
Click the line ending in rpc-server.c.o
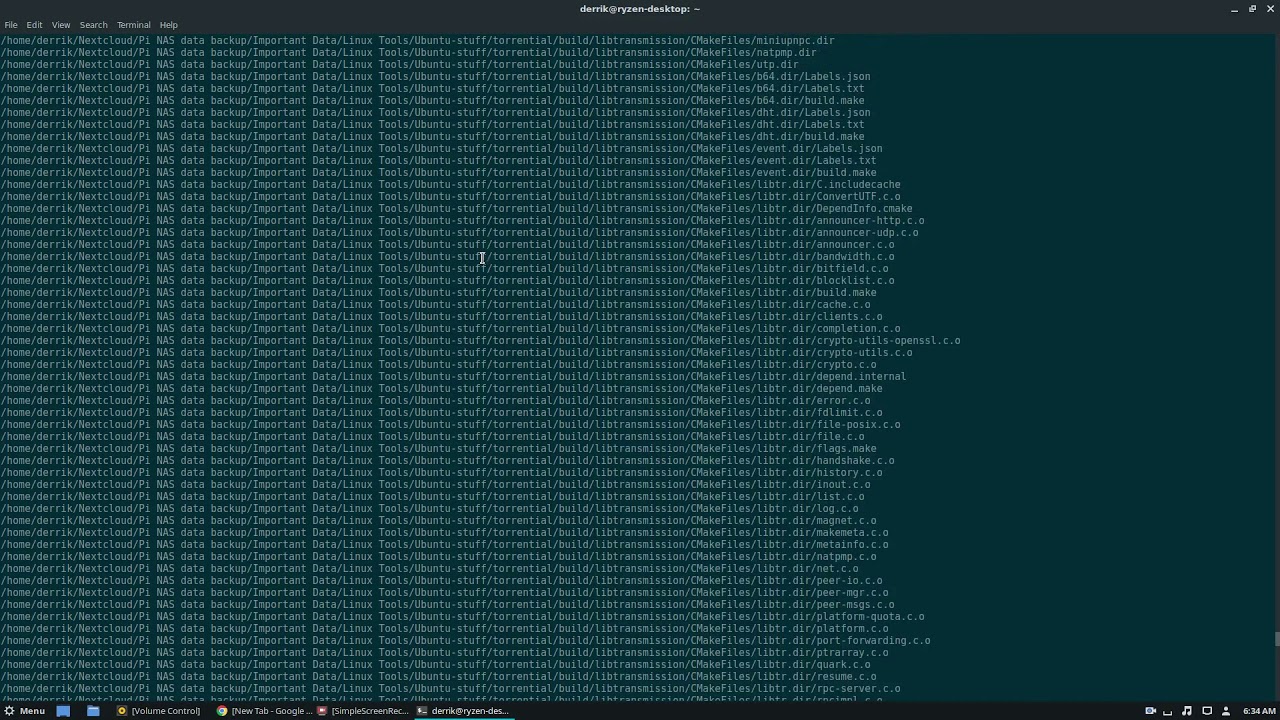click(450, 688)
